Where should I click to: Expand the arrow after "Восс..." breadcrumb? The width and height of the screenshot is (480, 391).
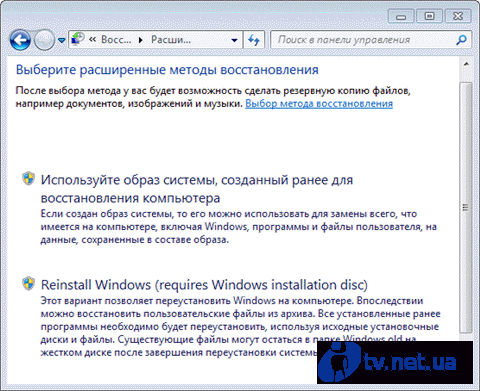141,40
